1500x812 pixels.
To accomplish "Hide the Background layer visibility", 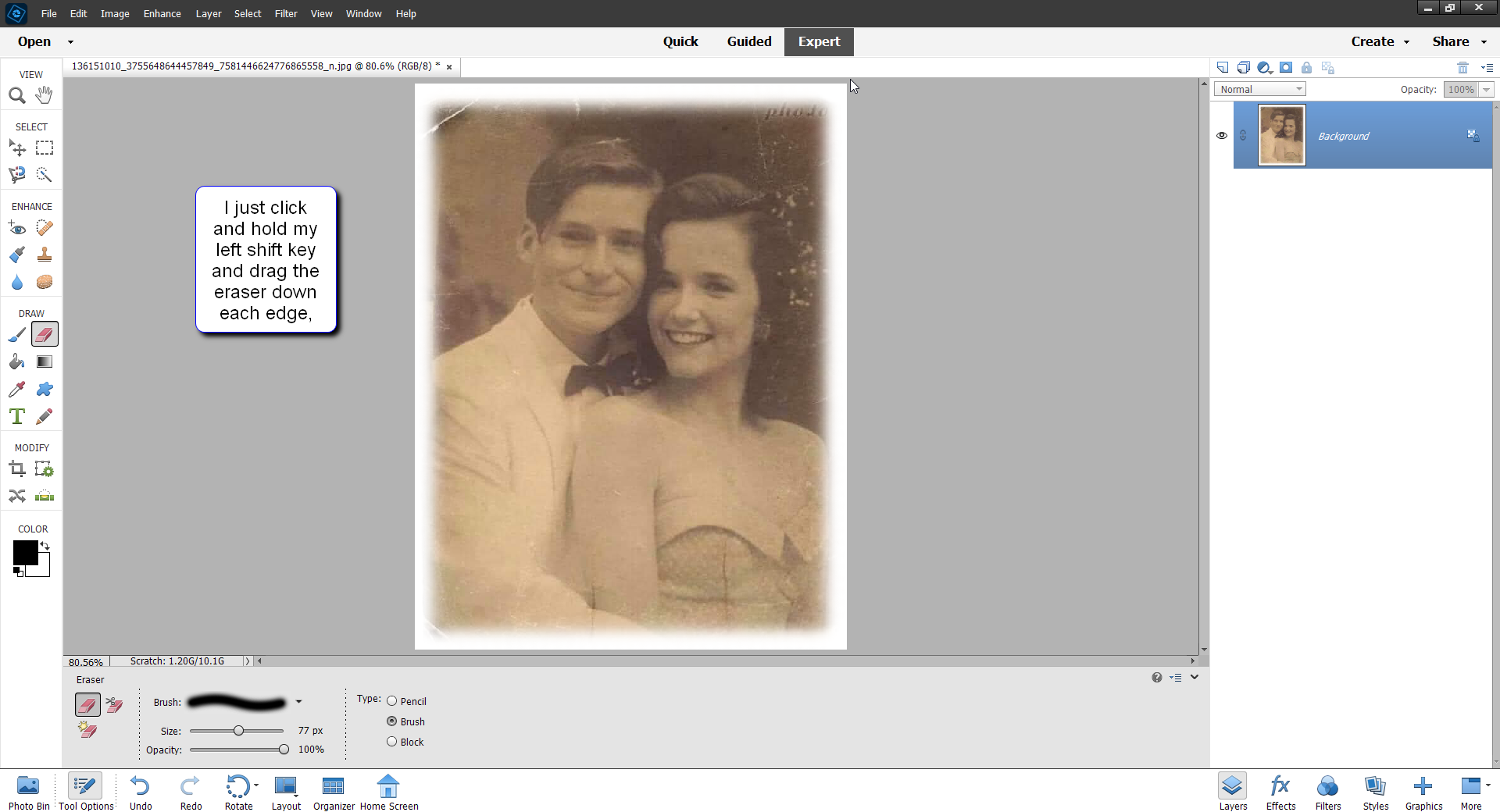I will tap(1222, 135).
